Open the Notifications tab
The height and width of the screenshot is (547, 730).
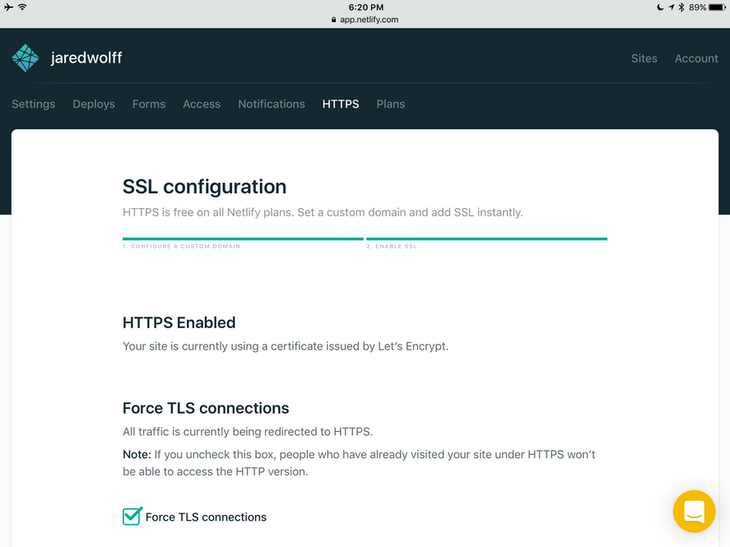click(271, 104)
